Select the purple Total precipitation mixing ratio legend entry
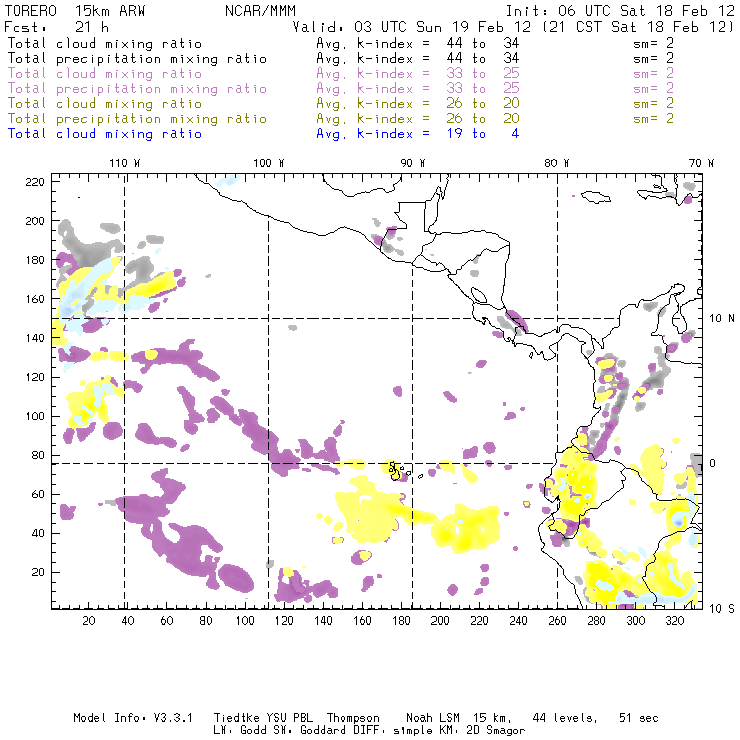 pyautogui.click(x=136, y=88)
